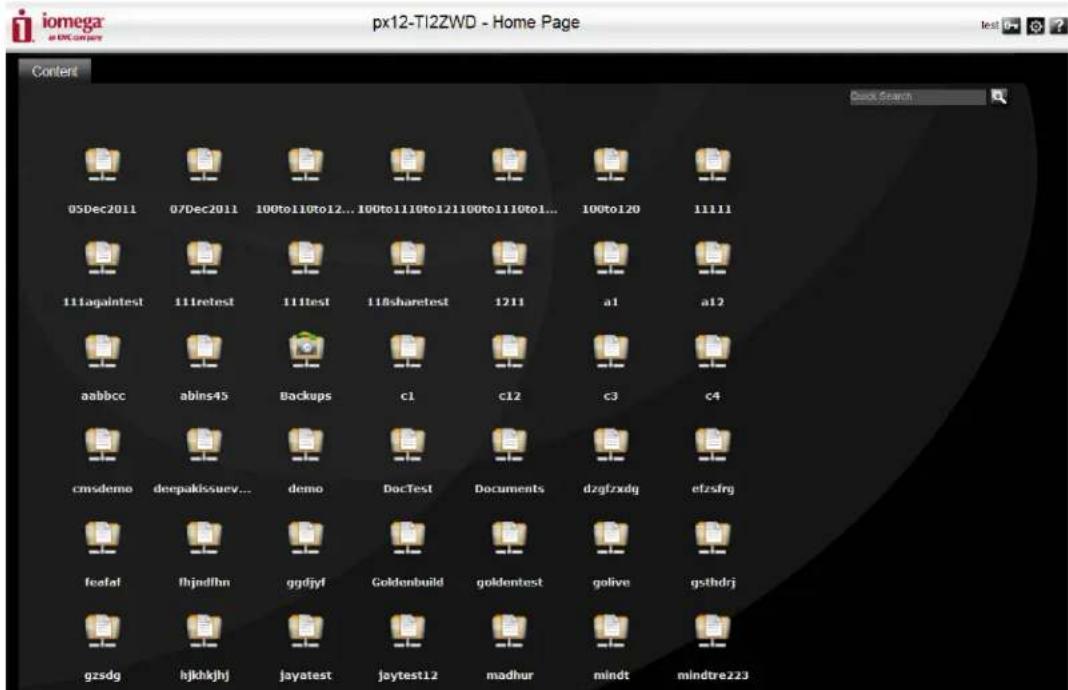This screenshot has height=690, width=1068.
Task: Open the goldentest share thumbnail
Action: 509,537
